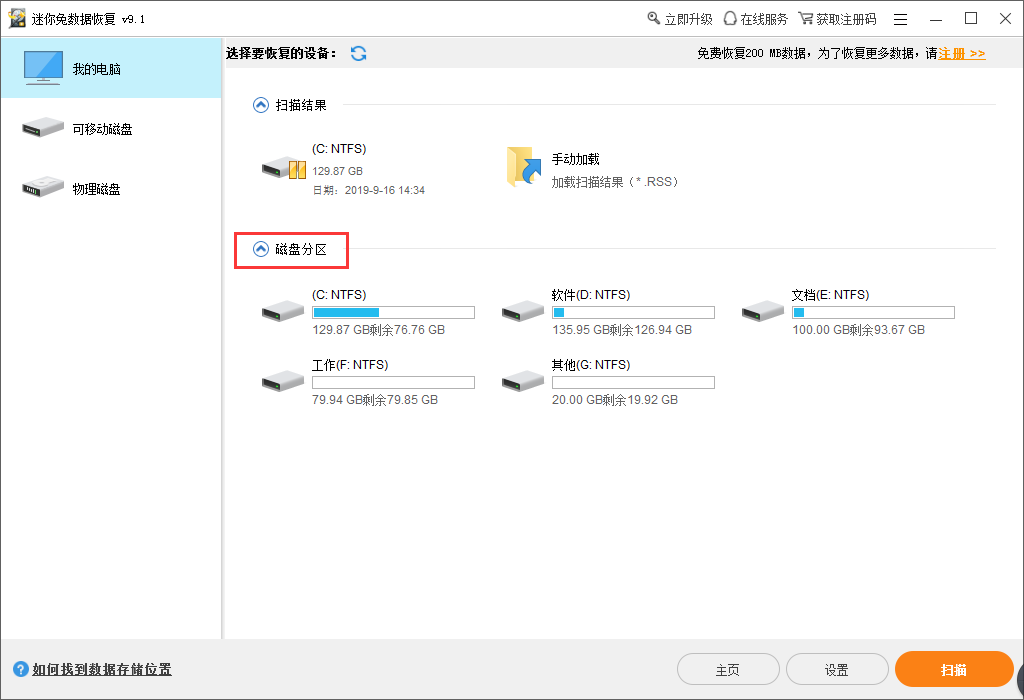Click 20.00 GB剩余19.92 GB text
Screen dimensions: 1024x700
(615, 400)
